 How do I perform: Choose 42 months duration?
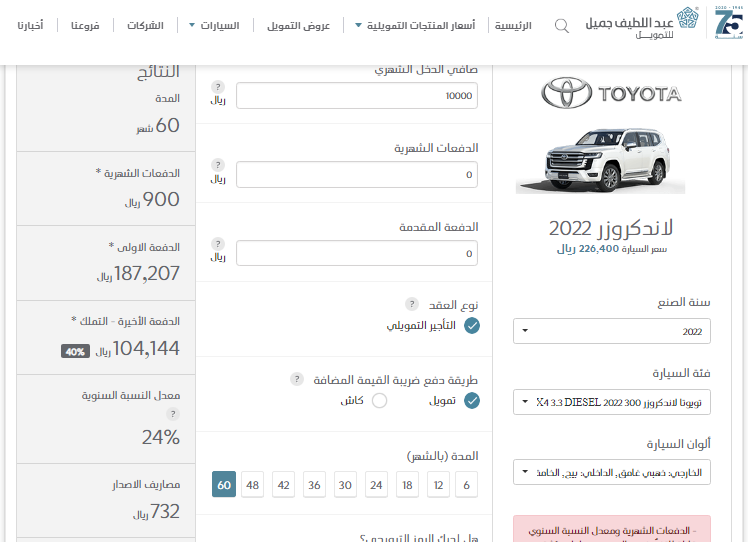(x=283, y=485)
